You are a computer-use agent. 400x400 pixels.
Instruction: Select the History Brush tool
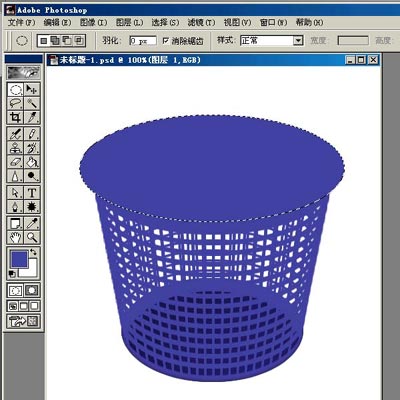32,148
